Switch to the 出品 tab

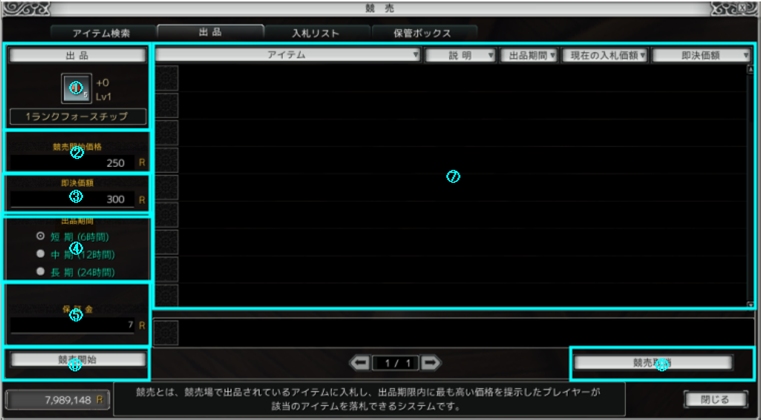[211, 33]
